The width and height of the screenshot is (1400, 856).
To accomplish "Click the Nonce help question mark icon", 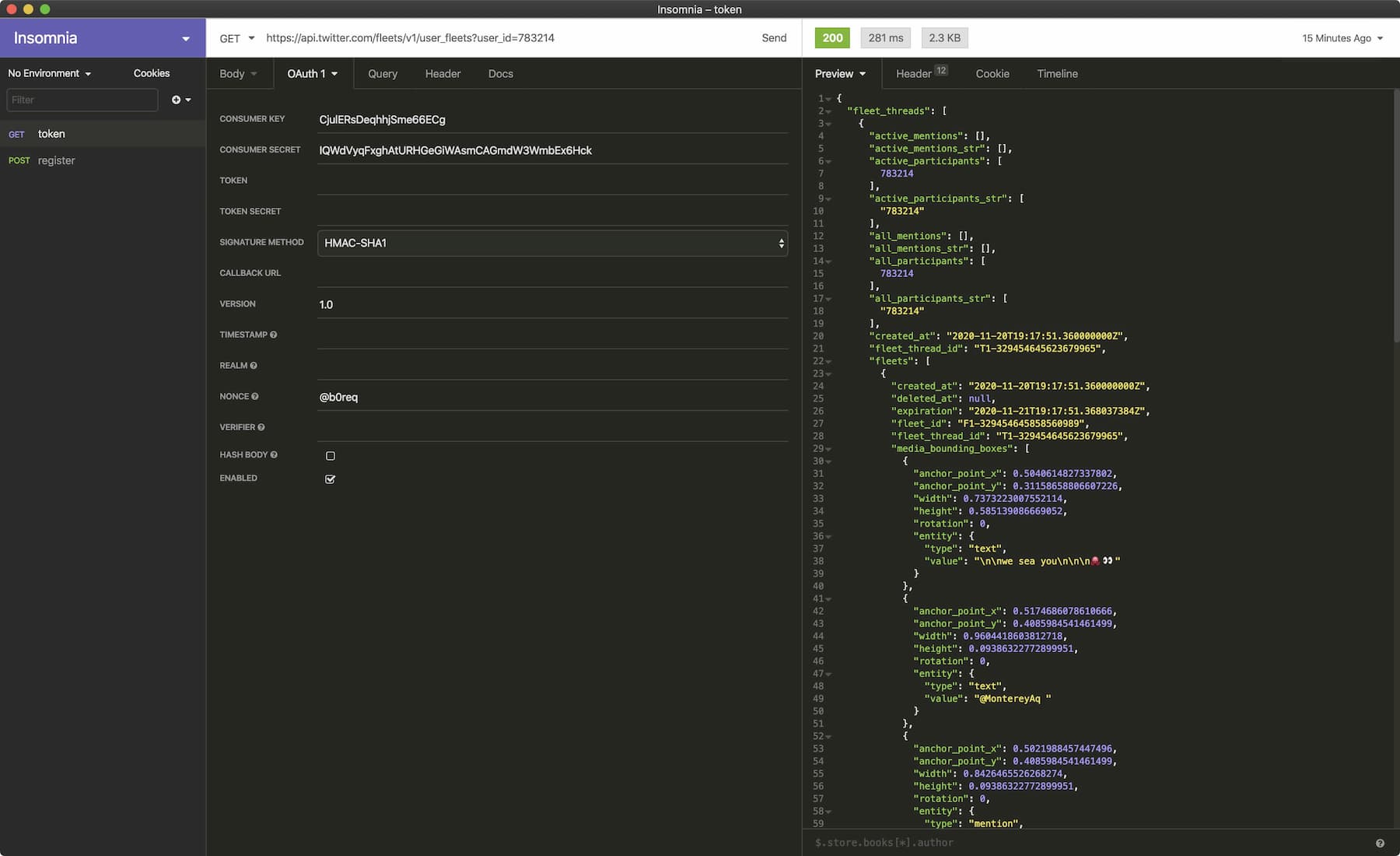I will point(255,397).
